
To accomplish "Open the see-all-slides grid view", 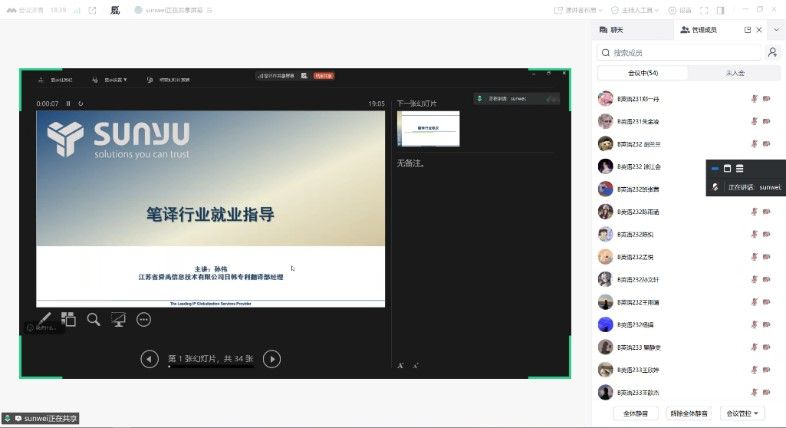I will 68,319.
